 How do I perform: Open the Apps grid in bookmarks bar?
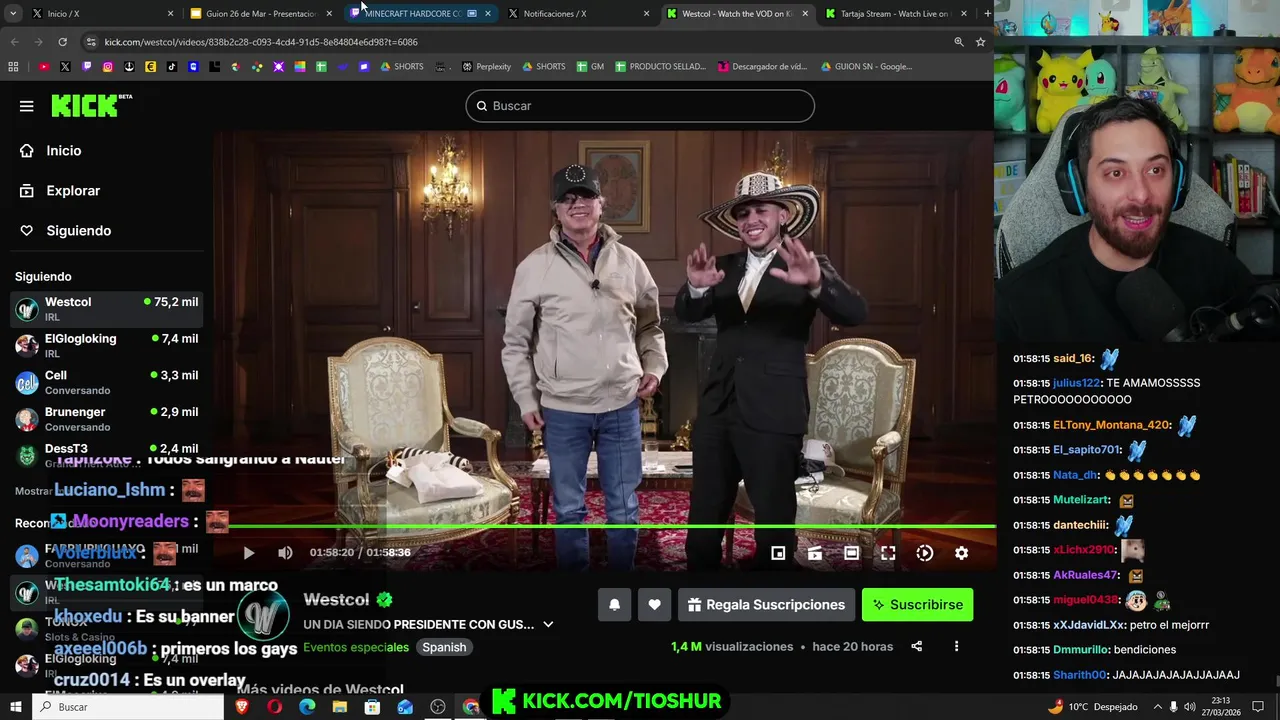[13, 67]
